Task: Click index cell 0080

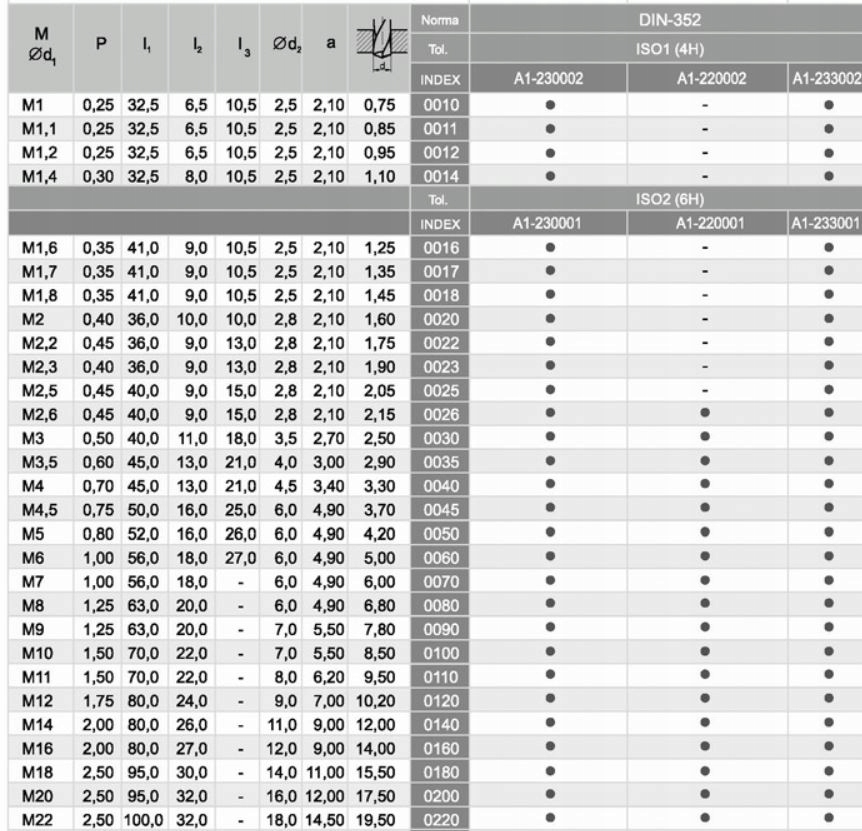Action: point(440,606)
